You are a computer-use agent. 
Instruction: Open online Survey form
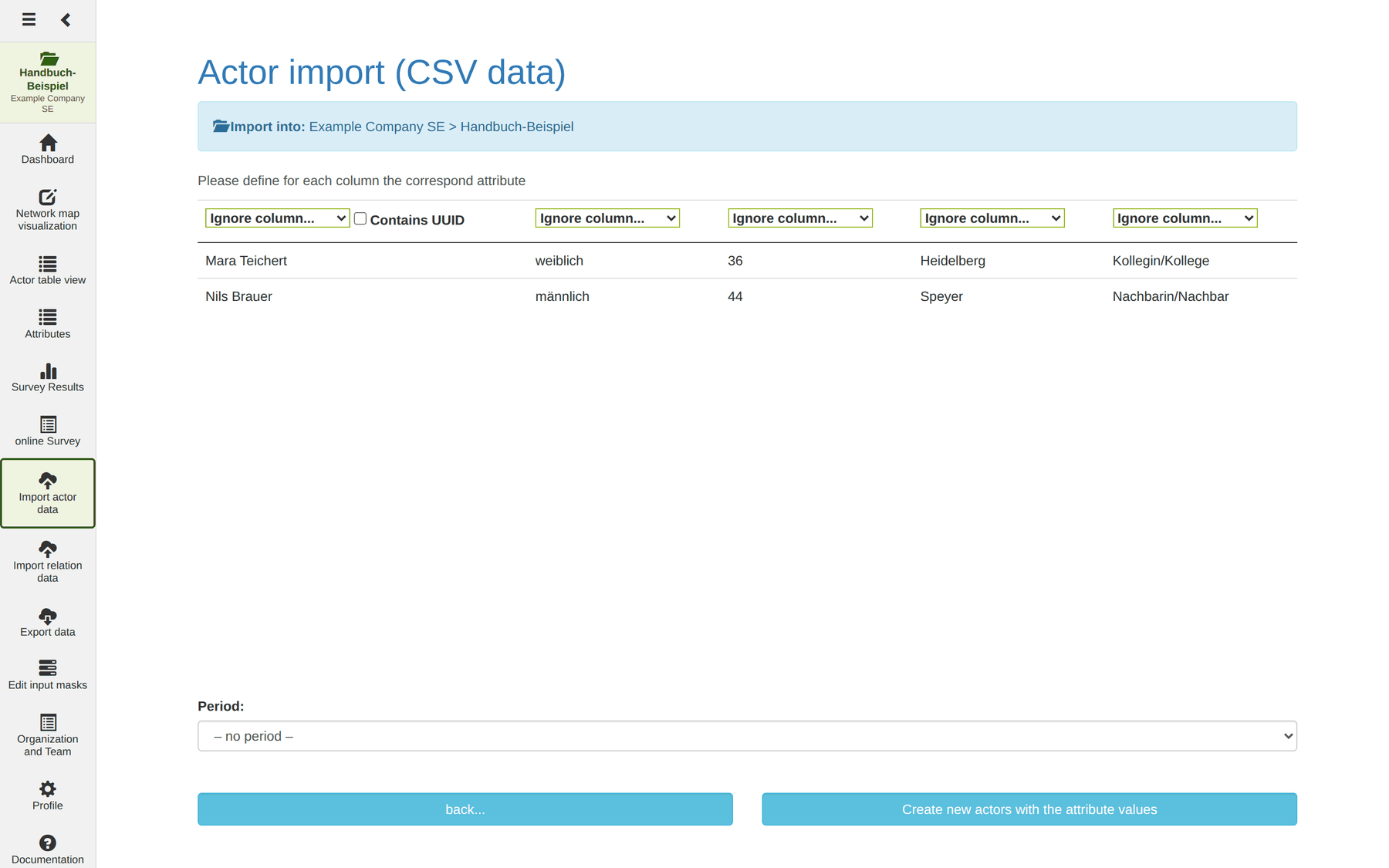point(48,431)
